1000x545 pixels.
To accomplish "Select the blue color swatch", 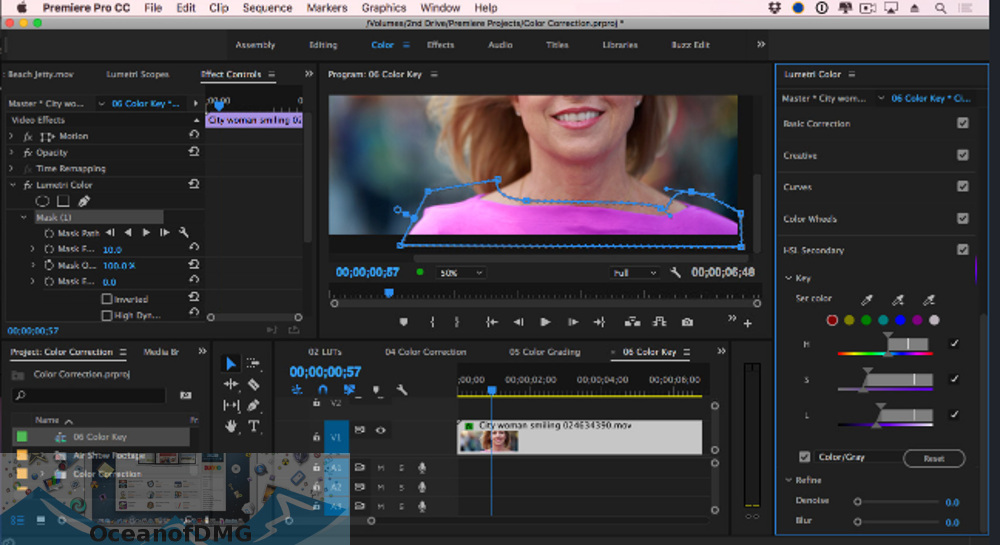I will pyautogui.click(x=900, y=321).
